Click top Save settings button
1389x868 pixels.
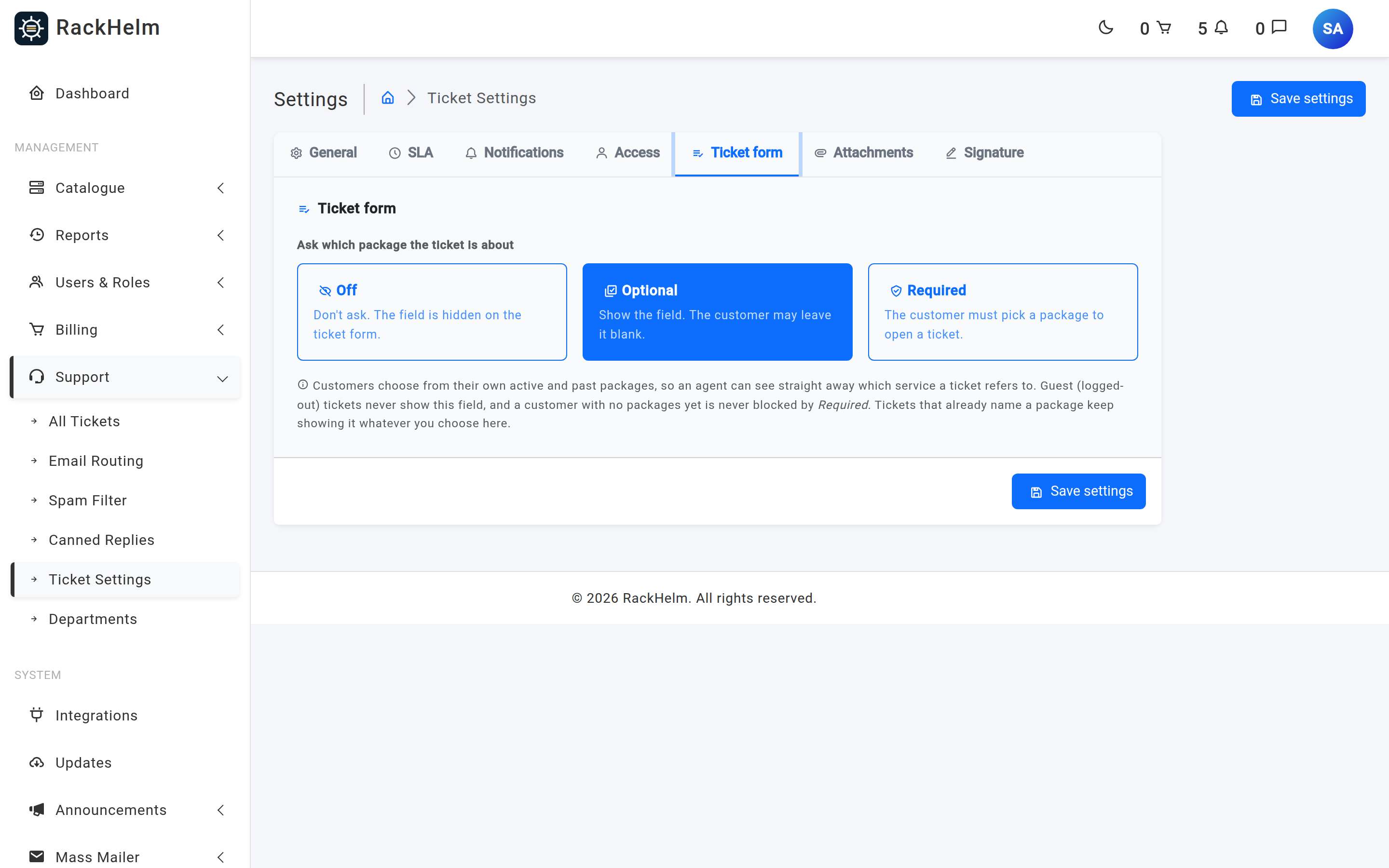coord(1298,99)
